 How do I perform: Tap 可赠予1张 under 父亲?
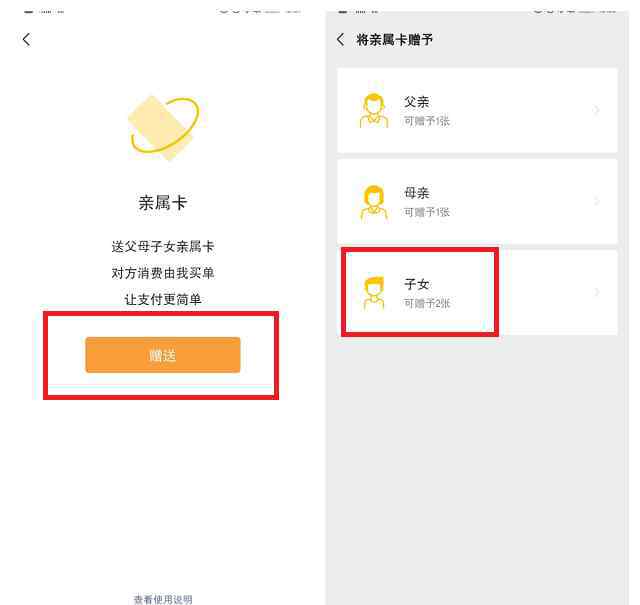click(x=427, y=121)
